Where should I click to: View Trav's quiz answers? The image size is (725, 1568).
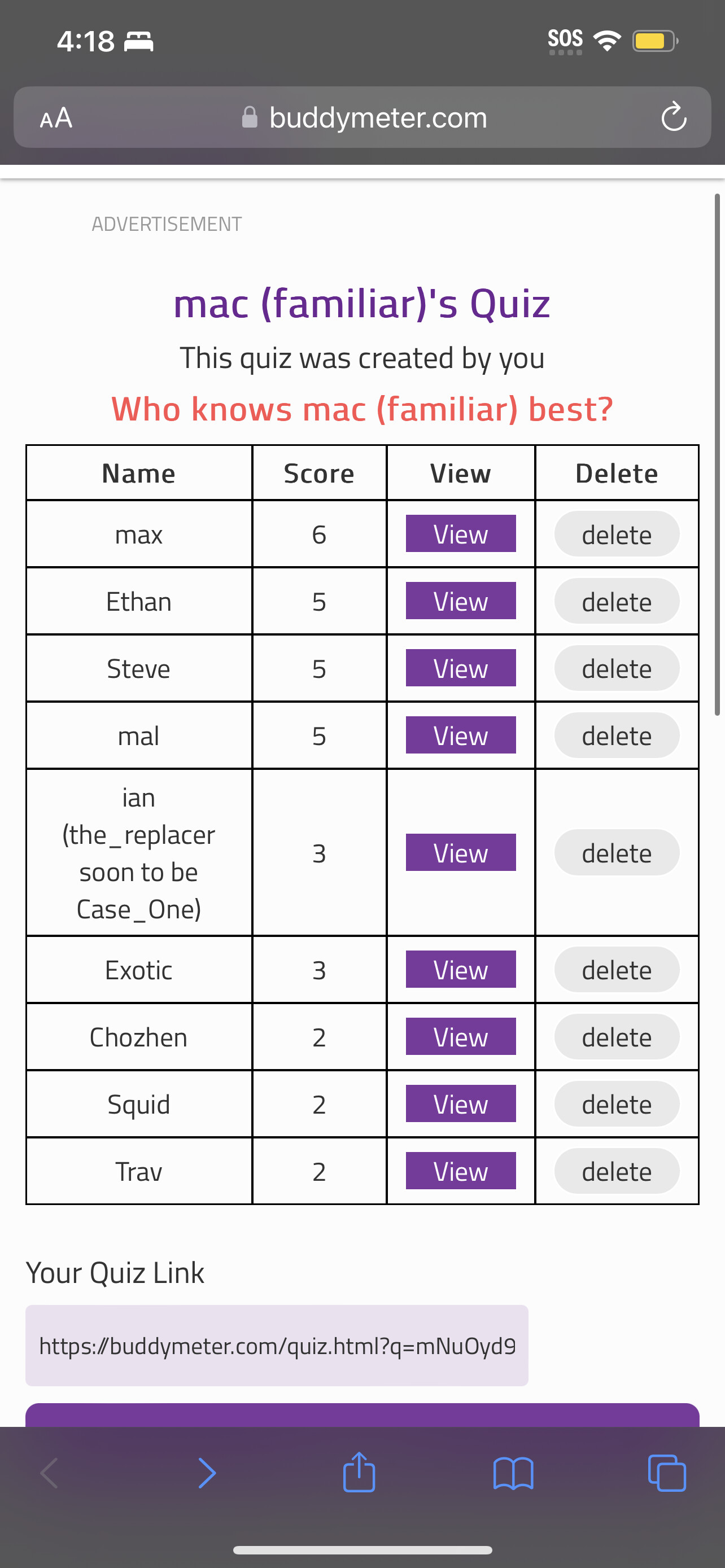tap(460, 1171)
